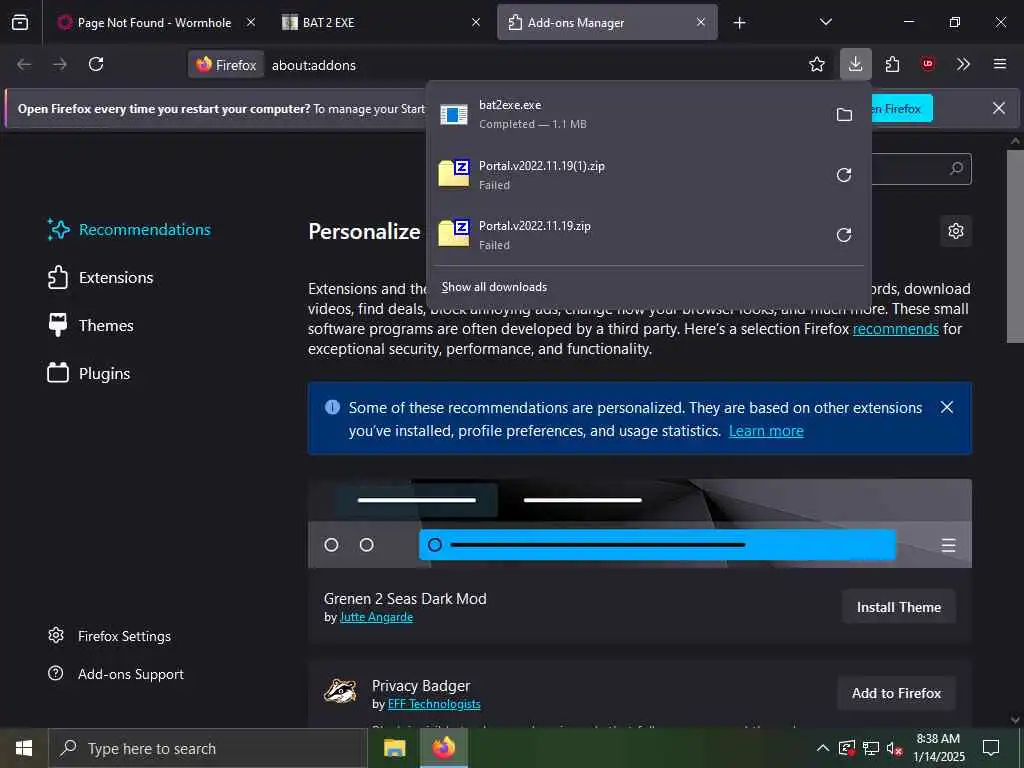The width and height of the screenshot is (1024, 768).
Task: Click Show all downloads
Action: pyautogui.click(x=494, y=287)
